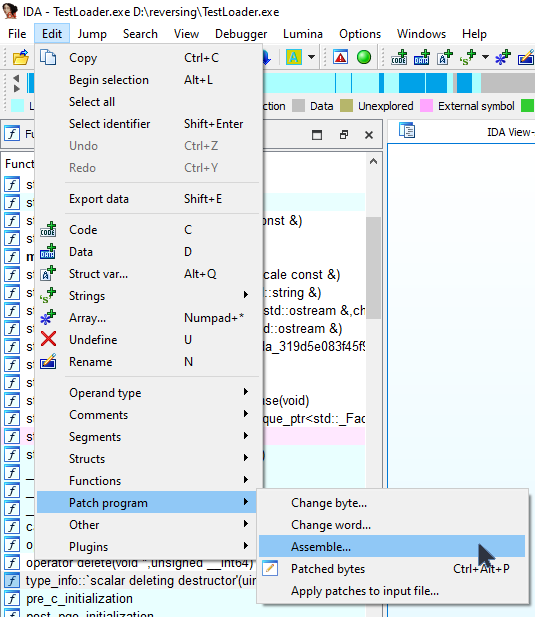This screenshot has width=535, height=617.
Task: Select Begin selection menu entry
Action: (149, 79)
